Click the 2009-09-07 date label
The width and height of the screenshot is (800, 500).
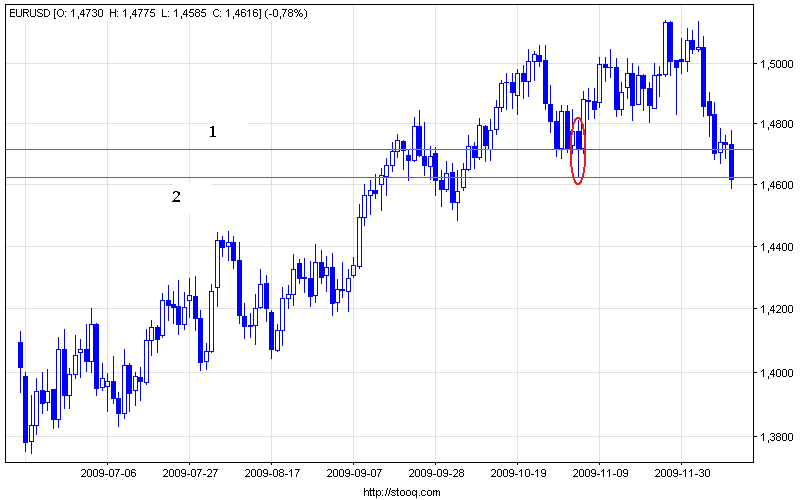354,473
